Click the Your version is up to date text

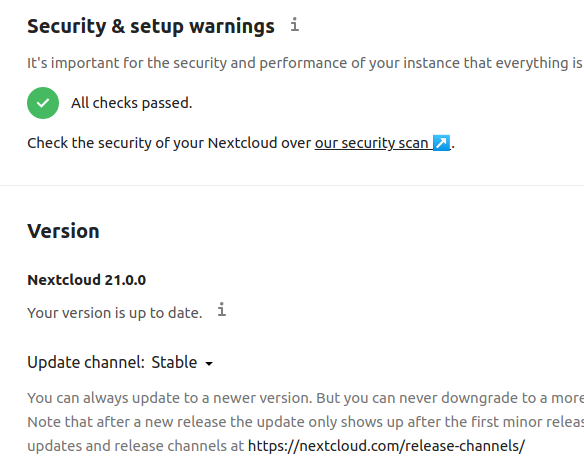coord(115,313)
